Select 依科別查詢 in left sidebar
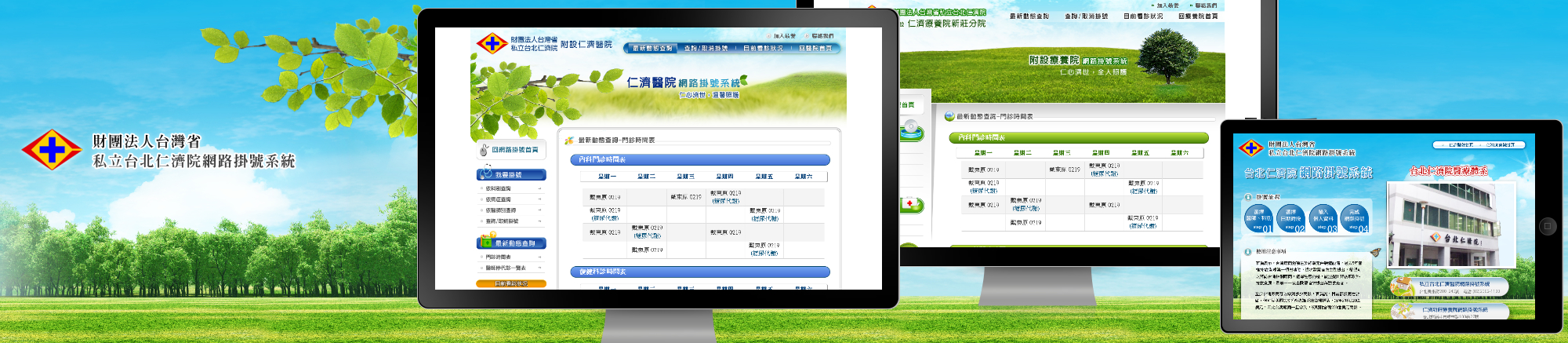The width and height of the screenshot is (1568, 343). coord(499,188)
